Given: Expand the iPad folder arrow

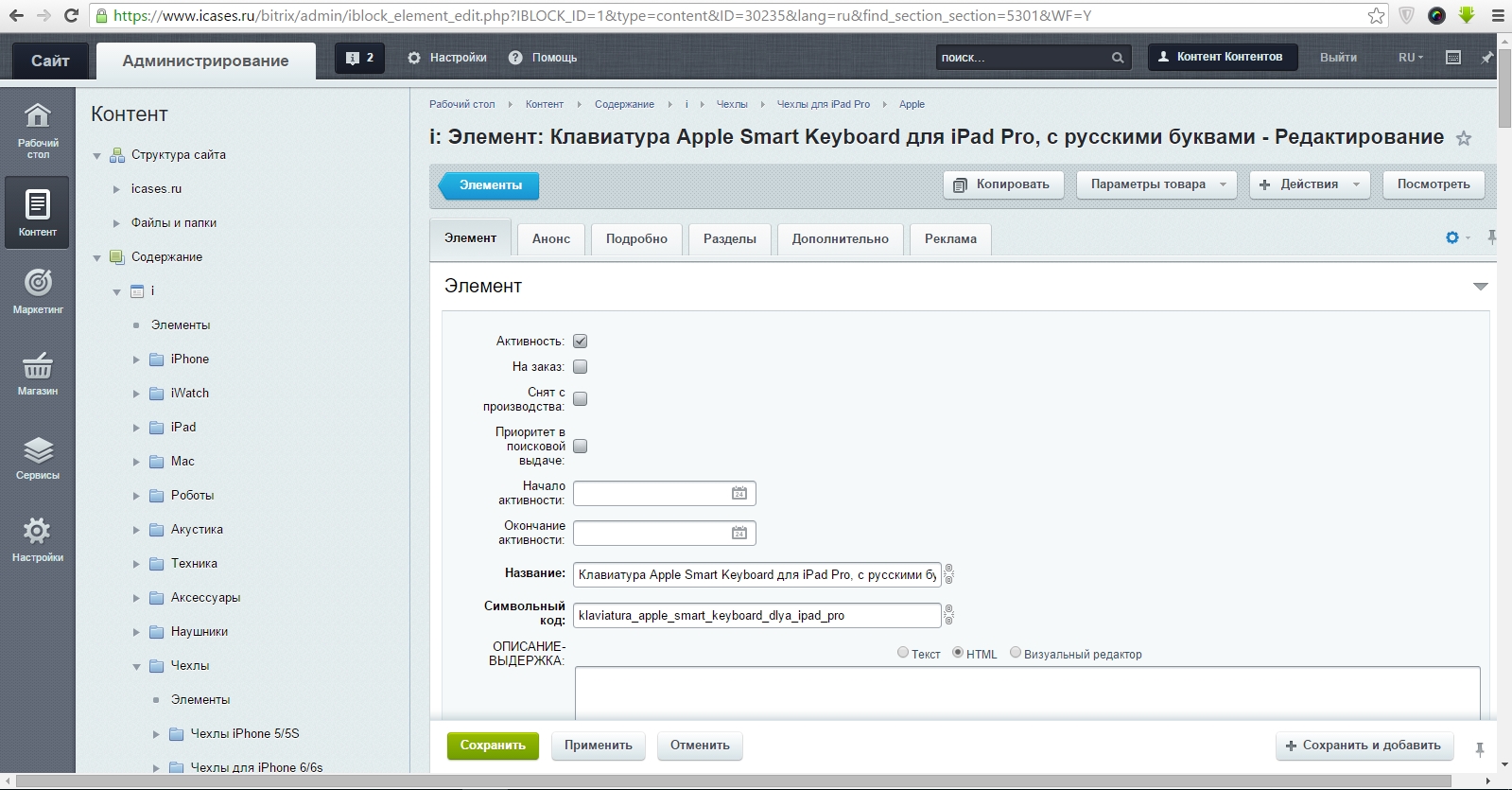Looking at the screenshot, I should coord(136,428).
